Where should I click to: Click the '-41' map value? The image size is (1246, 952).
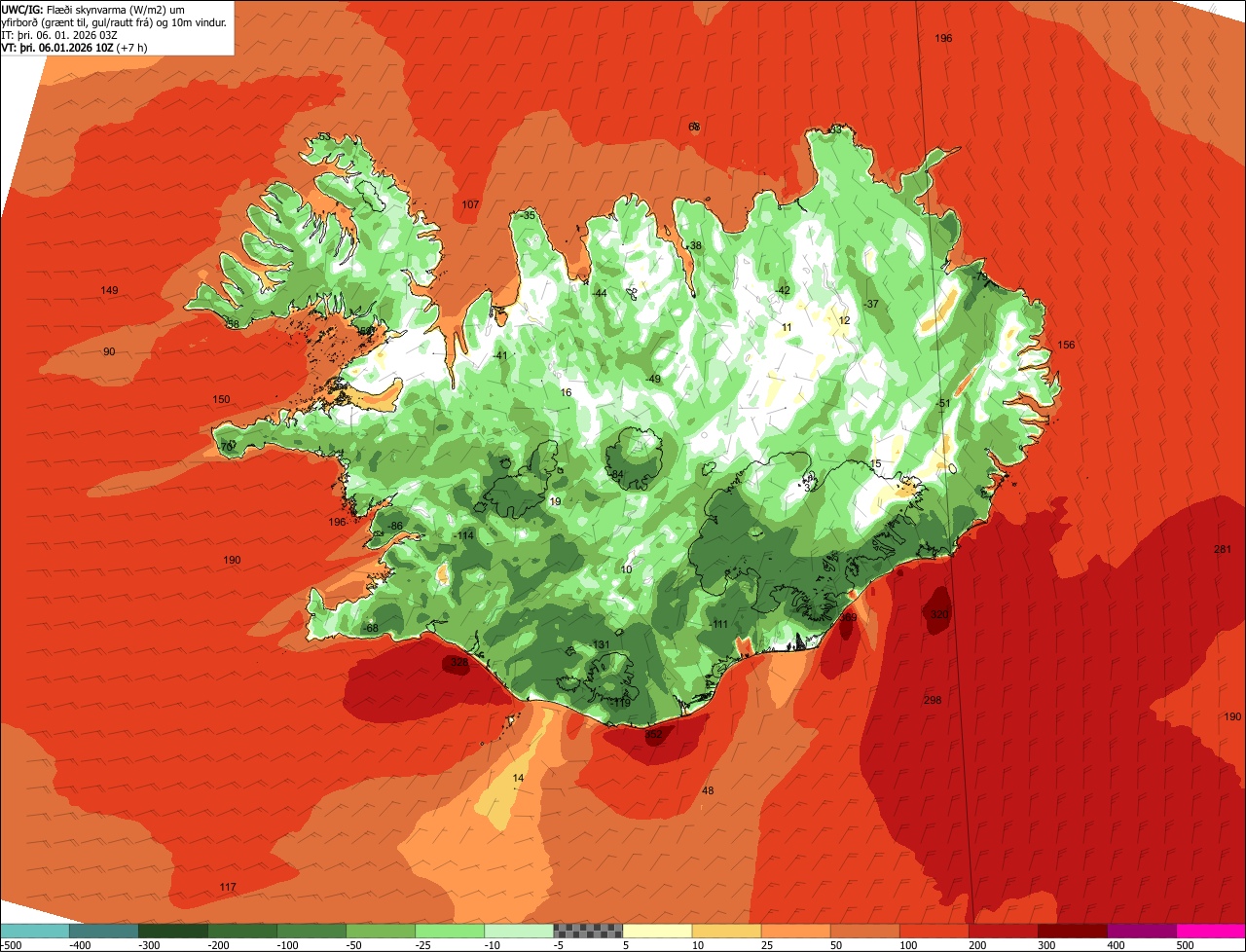[x=500, y=355]
